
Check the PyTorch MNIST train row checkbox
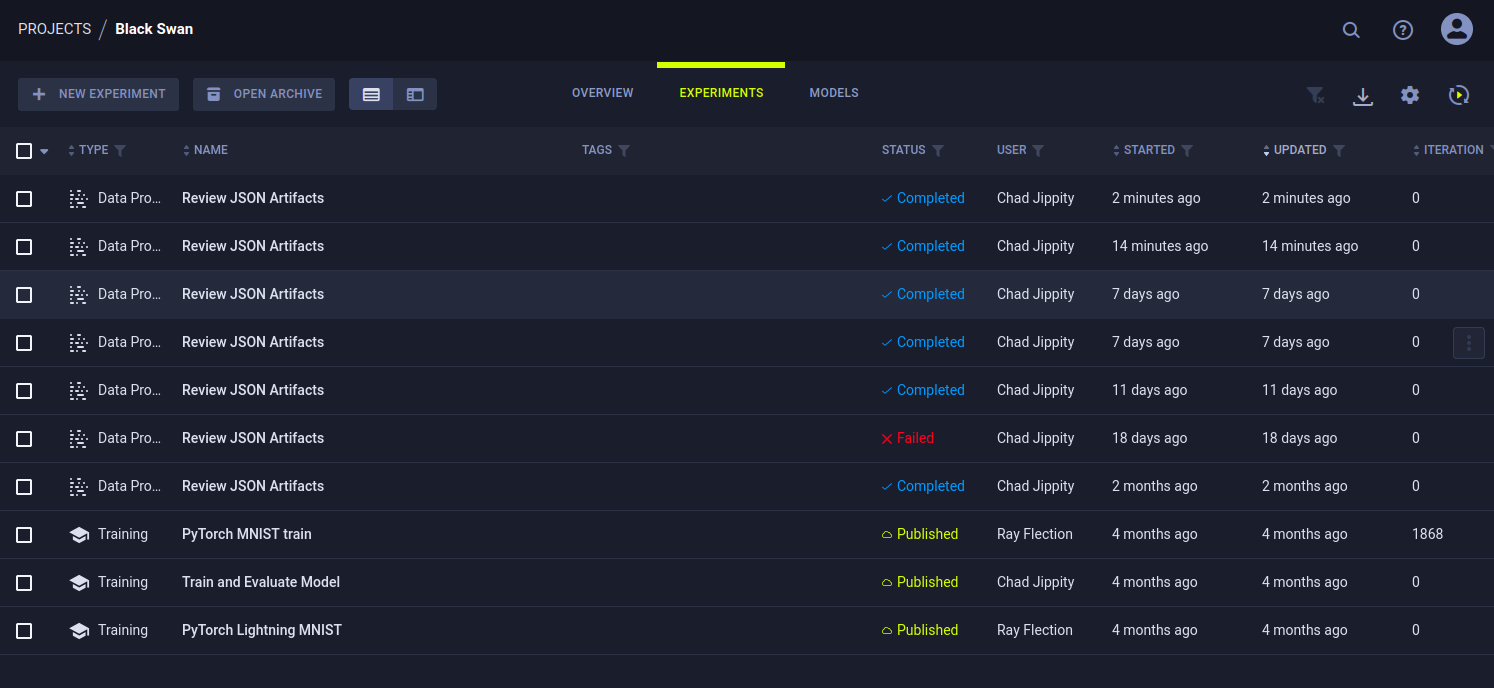24,535
